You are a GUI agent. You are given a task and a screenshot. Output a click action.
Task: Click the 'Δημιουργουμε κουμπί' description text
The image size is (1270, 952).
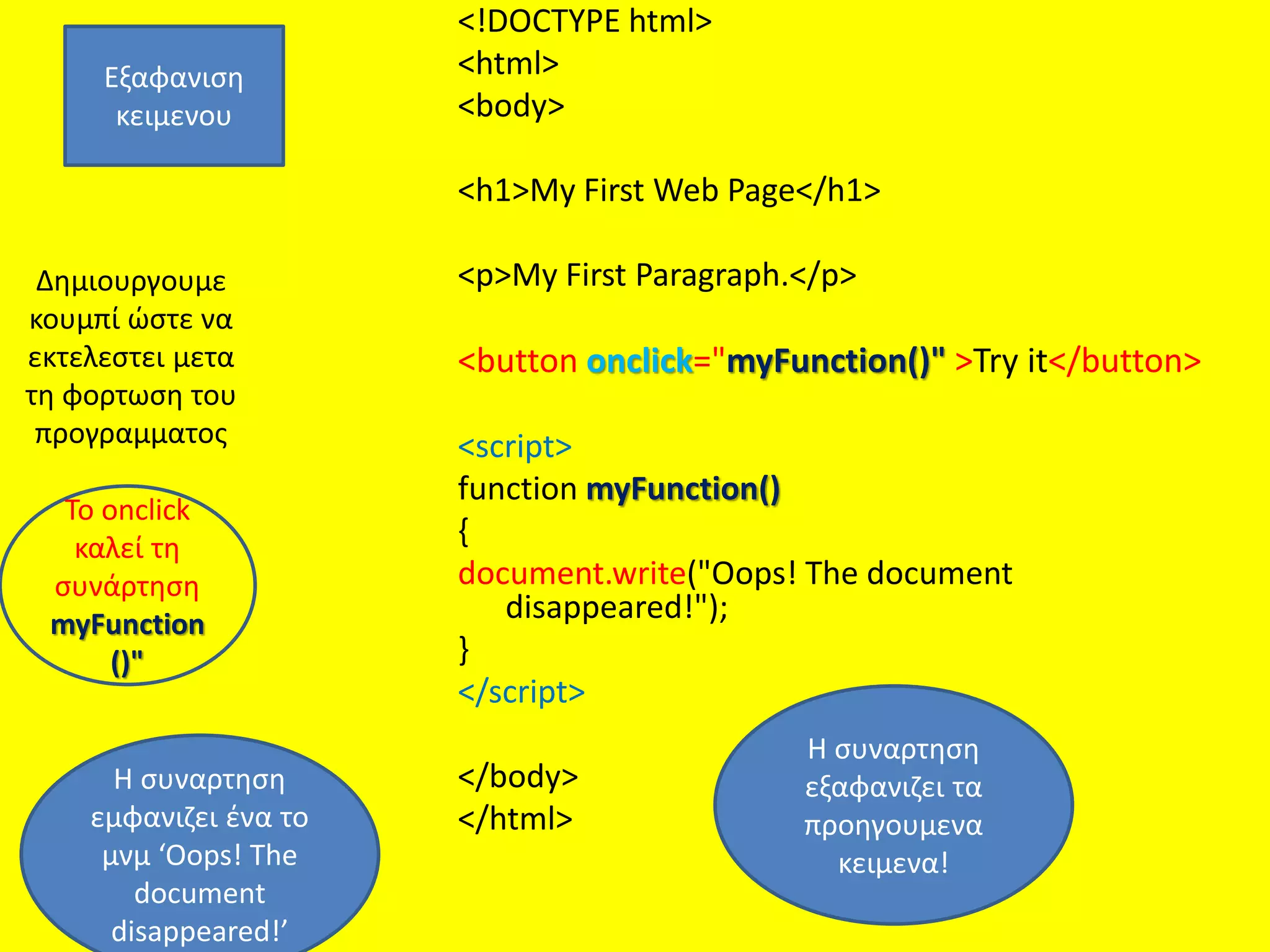pyautogui.click(x=131, y=358)
